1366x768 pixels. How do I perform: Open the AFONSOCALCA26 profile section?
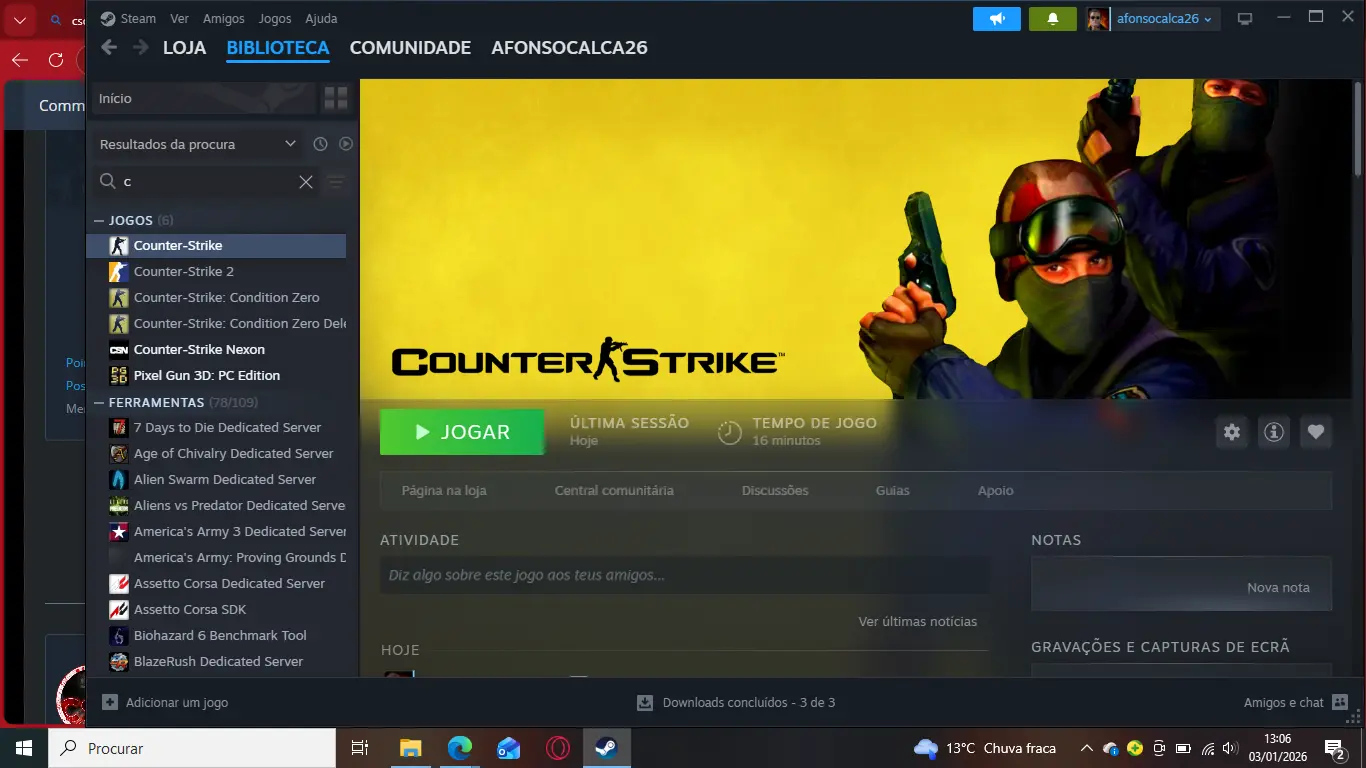pos(569,48)
